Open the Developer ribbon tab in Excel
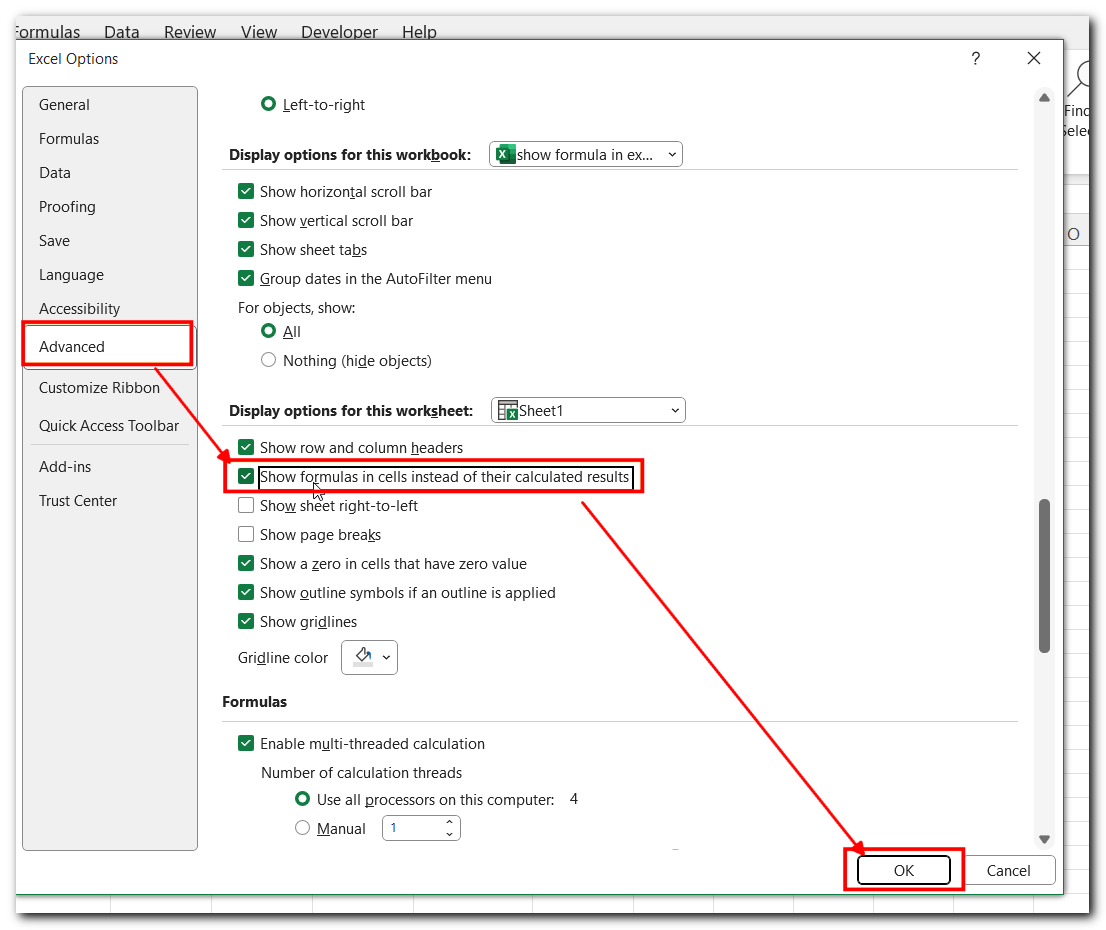This screenshot has height=930, width=1106. tap(339, 32)
